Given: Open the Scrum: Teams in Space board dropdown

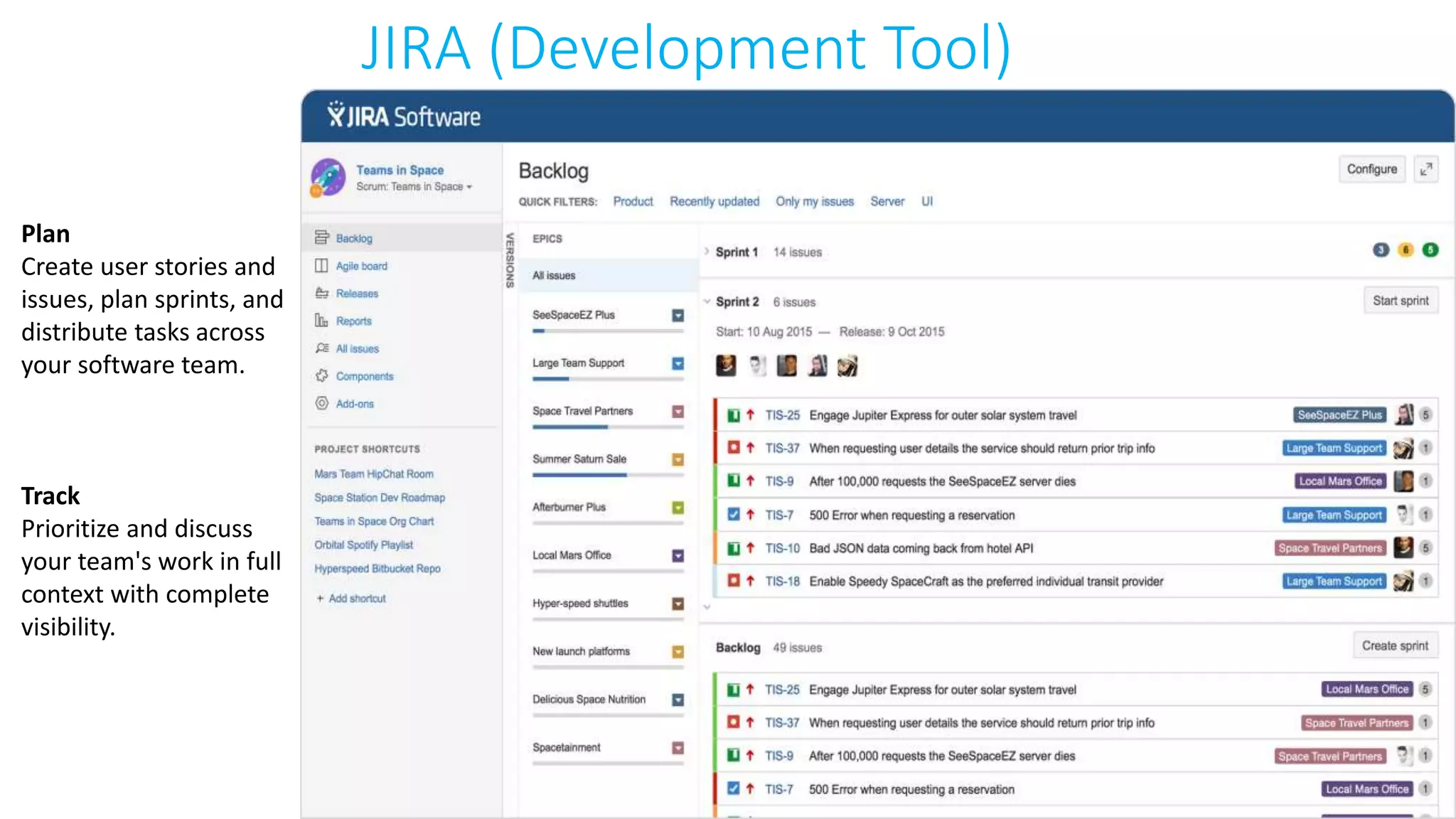Looking at the screenshot, I should 414,186.
